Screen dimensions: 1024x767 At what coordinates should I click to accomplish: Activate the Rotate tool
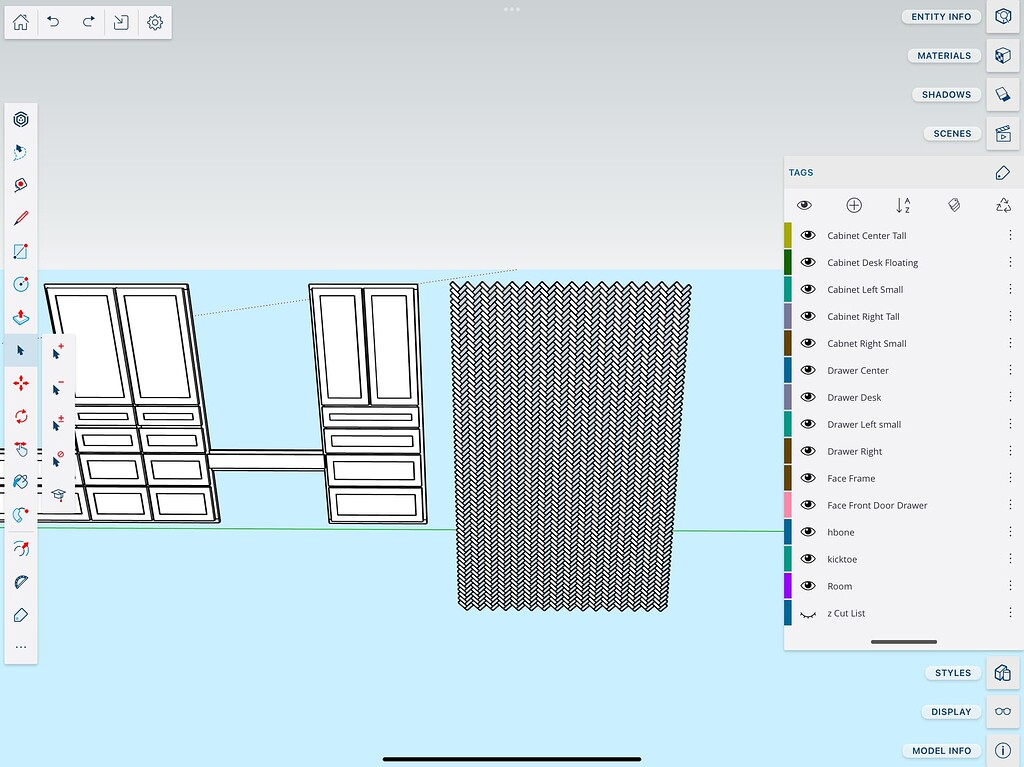pyautogui.click(x=21, y=416)
